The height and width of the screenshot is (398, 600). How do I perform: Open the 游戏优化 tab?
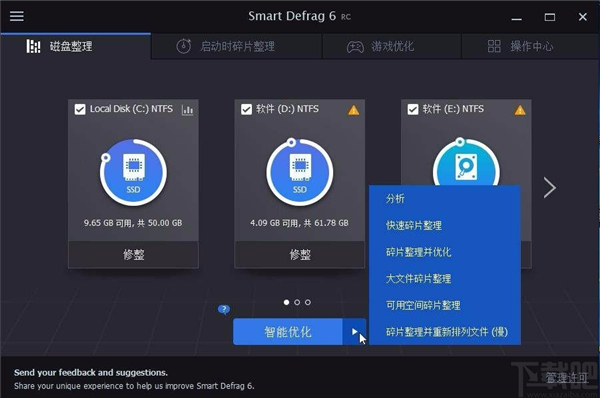(392, 46)
